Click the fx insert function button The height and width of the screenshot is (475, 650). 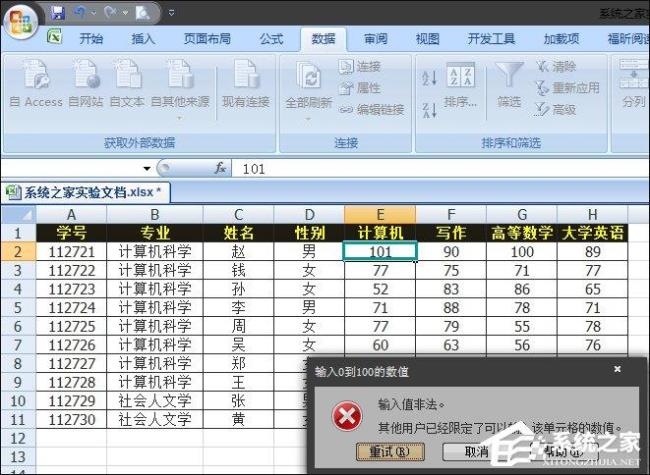point(220,168)
